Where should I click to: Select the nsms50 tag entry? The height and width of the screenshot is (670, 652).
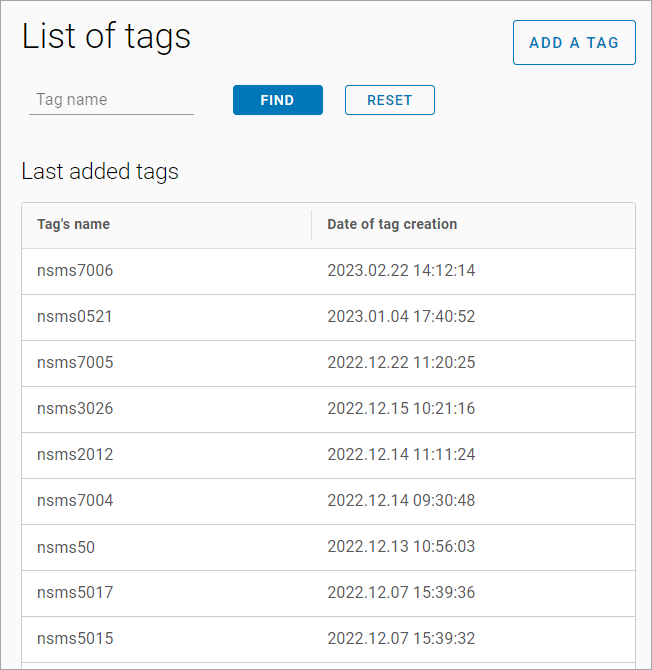click(x=66, y=547)
